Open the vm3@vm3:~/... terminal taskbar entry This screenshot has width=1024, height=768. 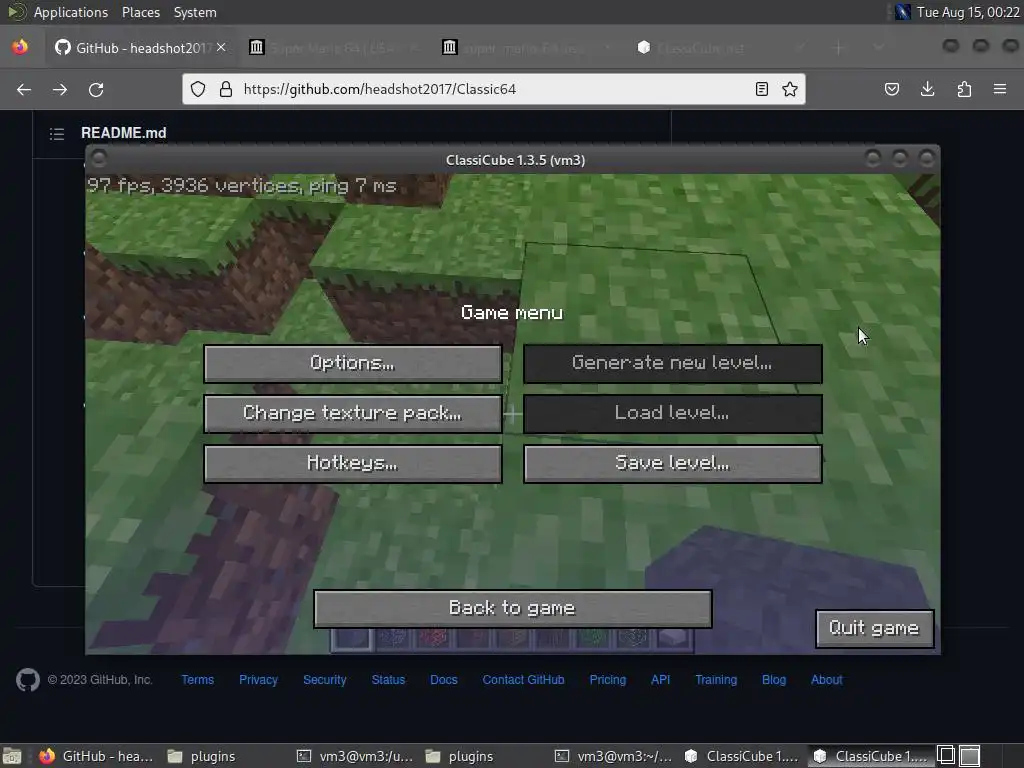coord(614,756)
